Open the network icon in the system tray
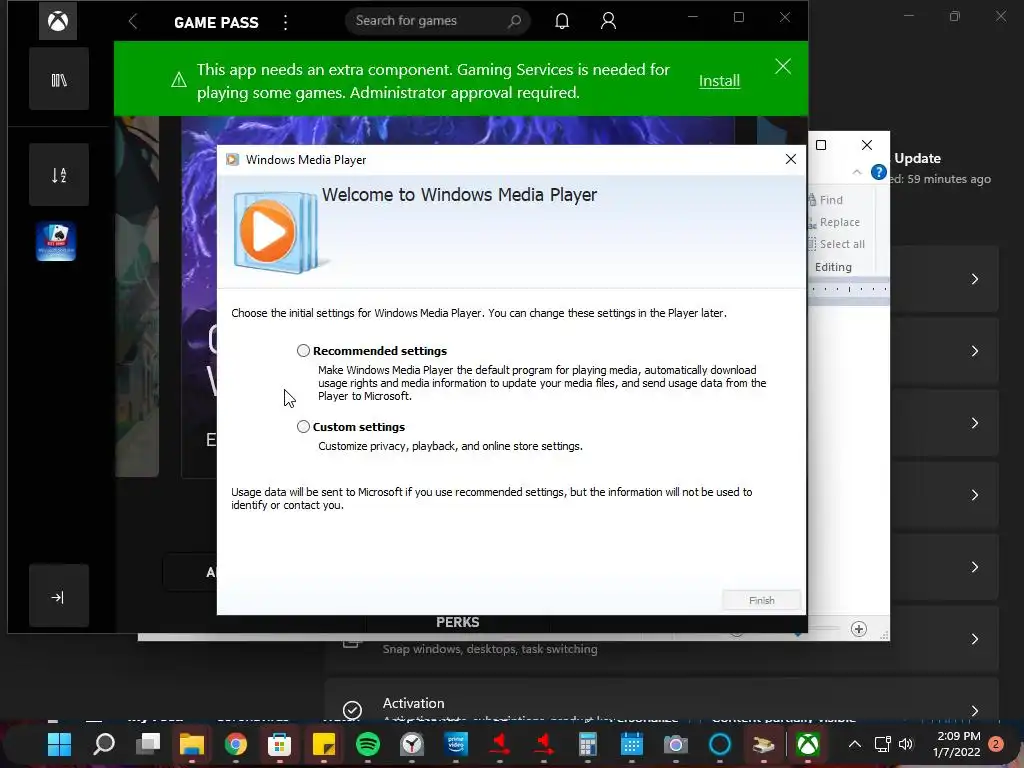The image size is (1024, 768). click(882, 744)
